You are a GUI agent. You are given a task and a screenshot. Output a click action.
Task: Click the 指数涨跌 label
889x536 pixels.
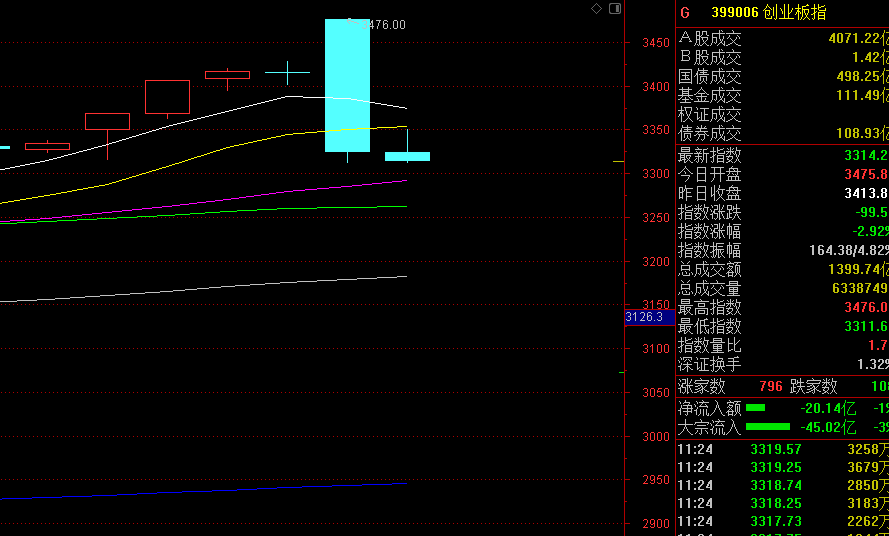(x=710, y=213)
